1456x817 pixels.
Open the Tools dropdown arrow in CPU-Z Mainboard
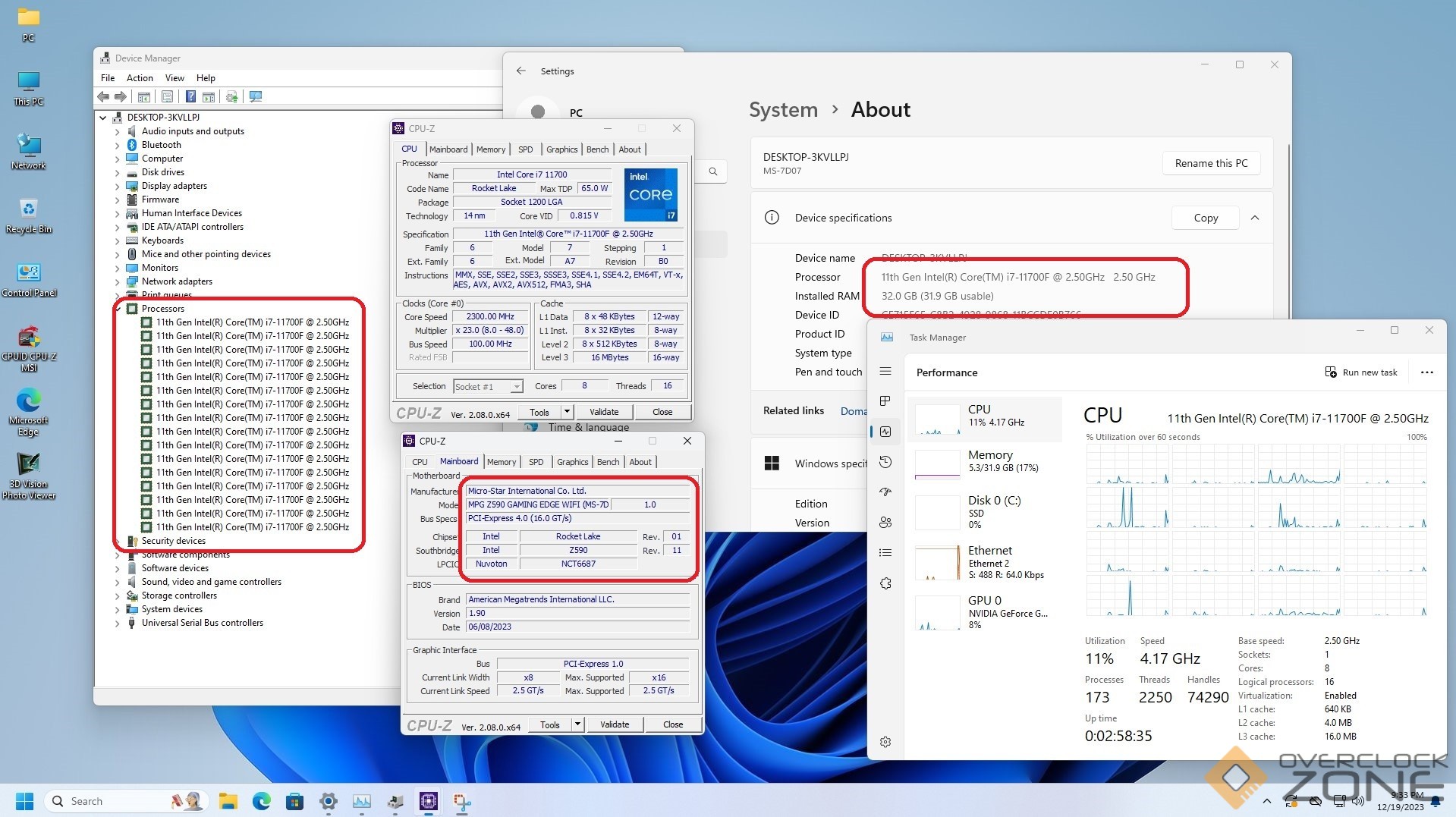[577, 724]
